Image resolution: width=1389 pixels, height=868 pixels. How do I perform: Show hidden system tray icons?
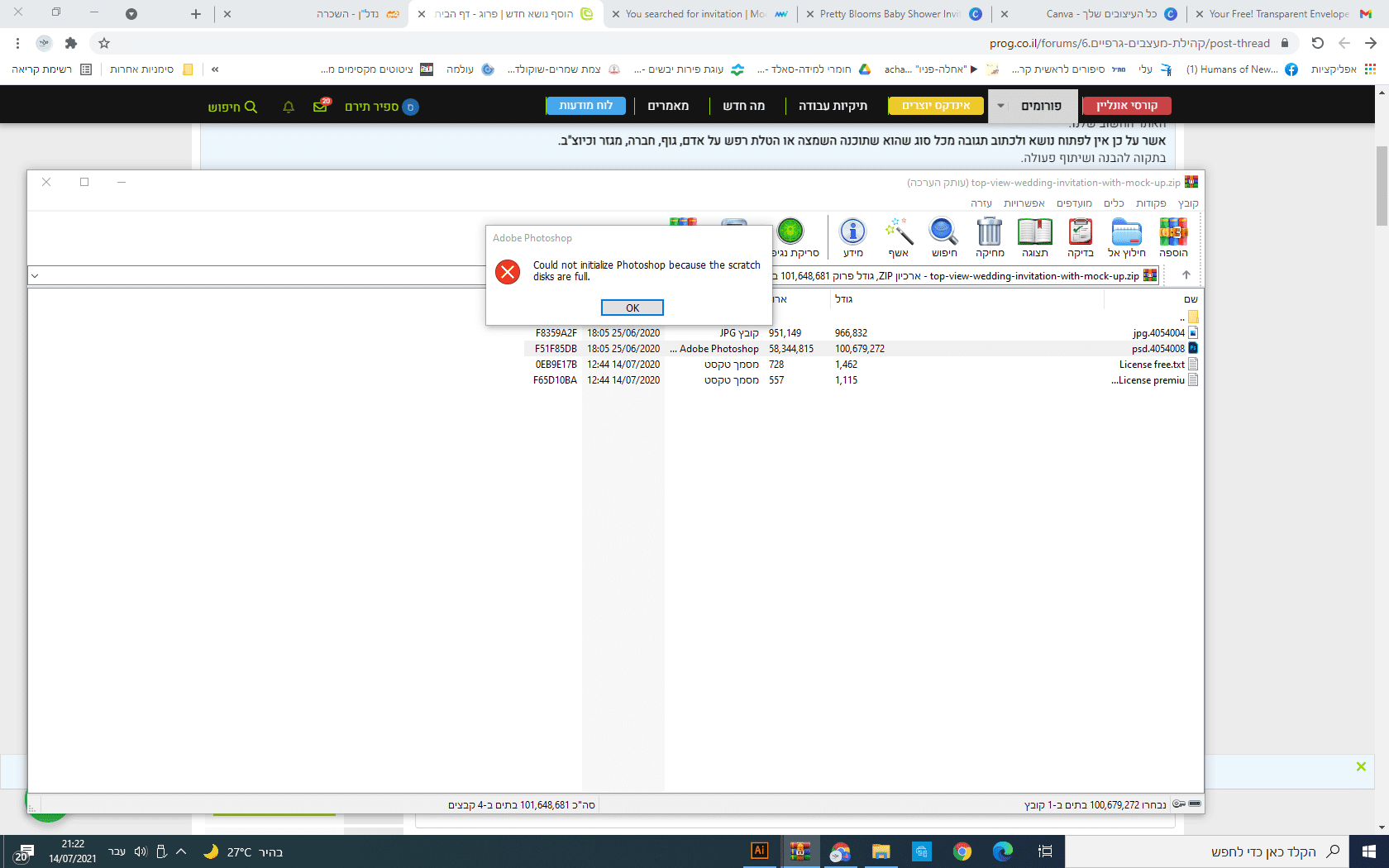181,851
